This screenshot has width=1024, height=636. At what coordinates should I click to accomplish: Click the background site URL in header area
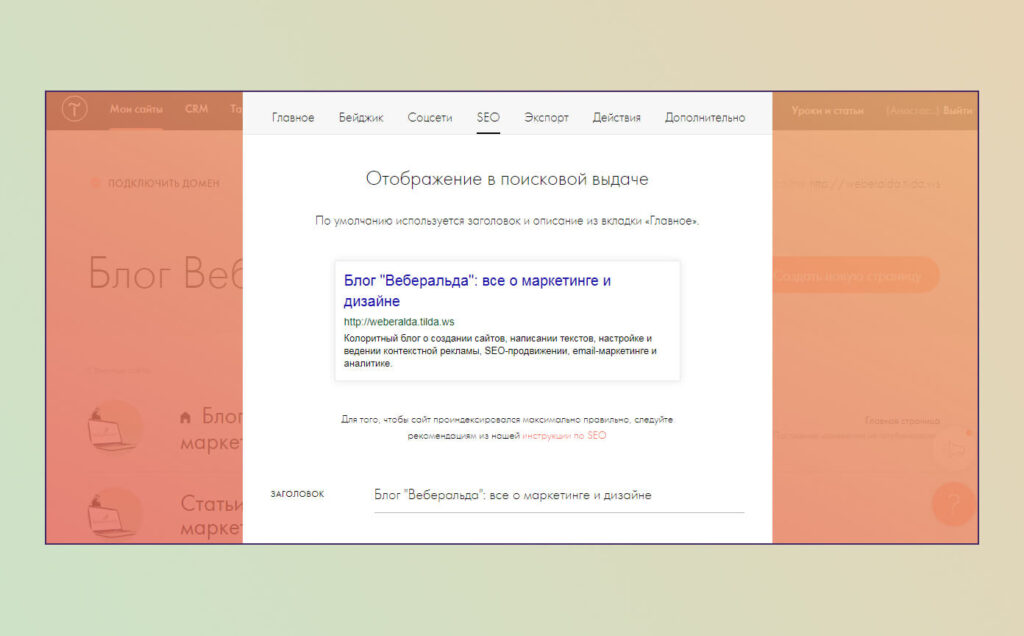874,184
